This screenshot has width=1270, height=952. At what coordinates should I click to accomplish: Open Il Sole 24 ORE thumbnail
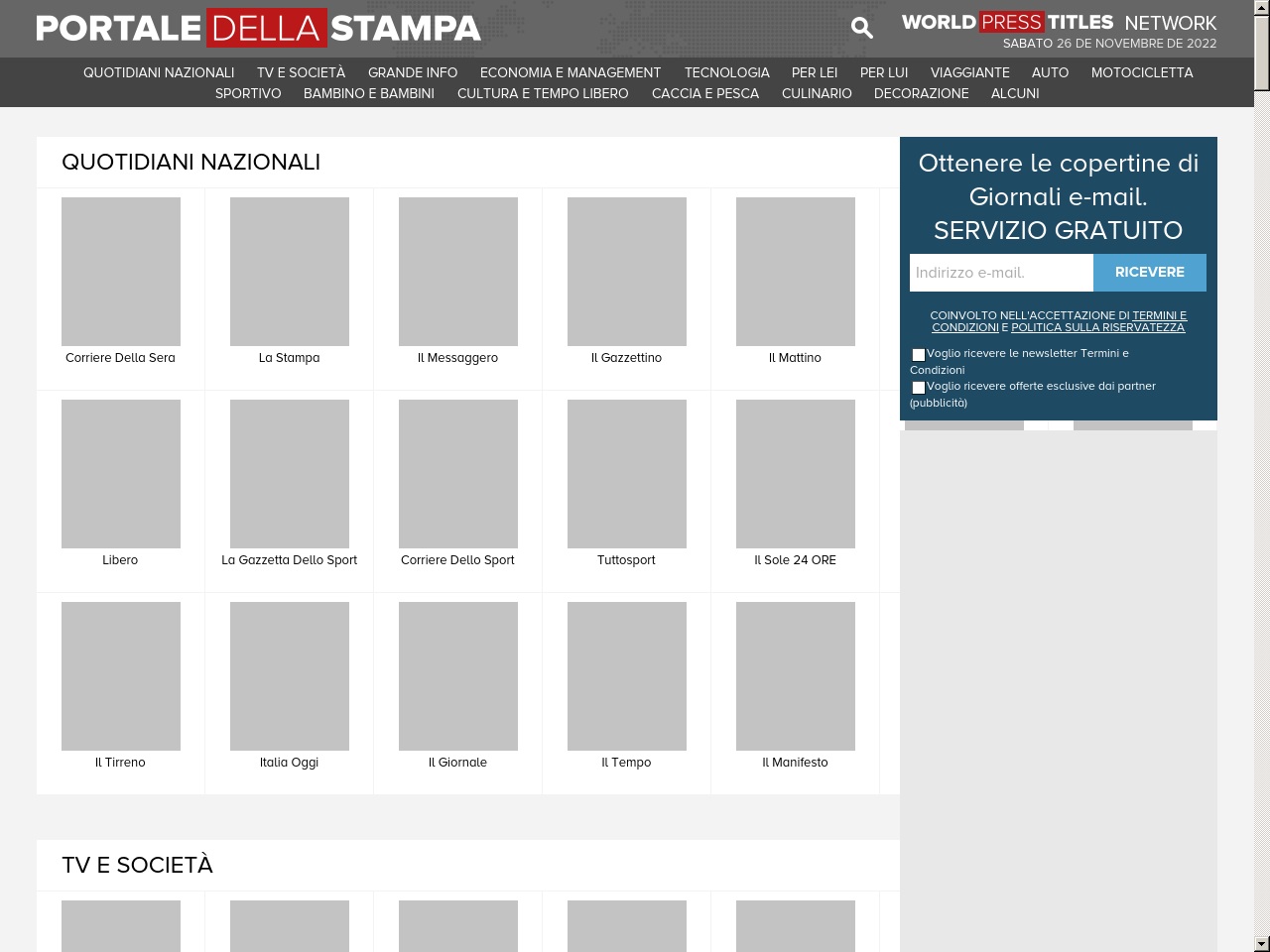[796, 474]
